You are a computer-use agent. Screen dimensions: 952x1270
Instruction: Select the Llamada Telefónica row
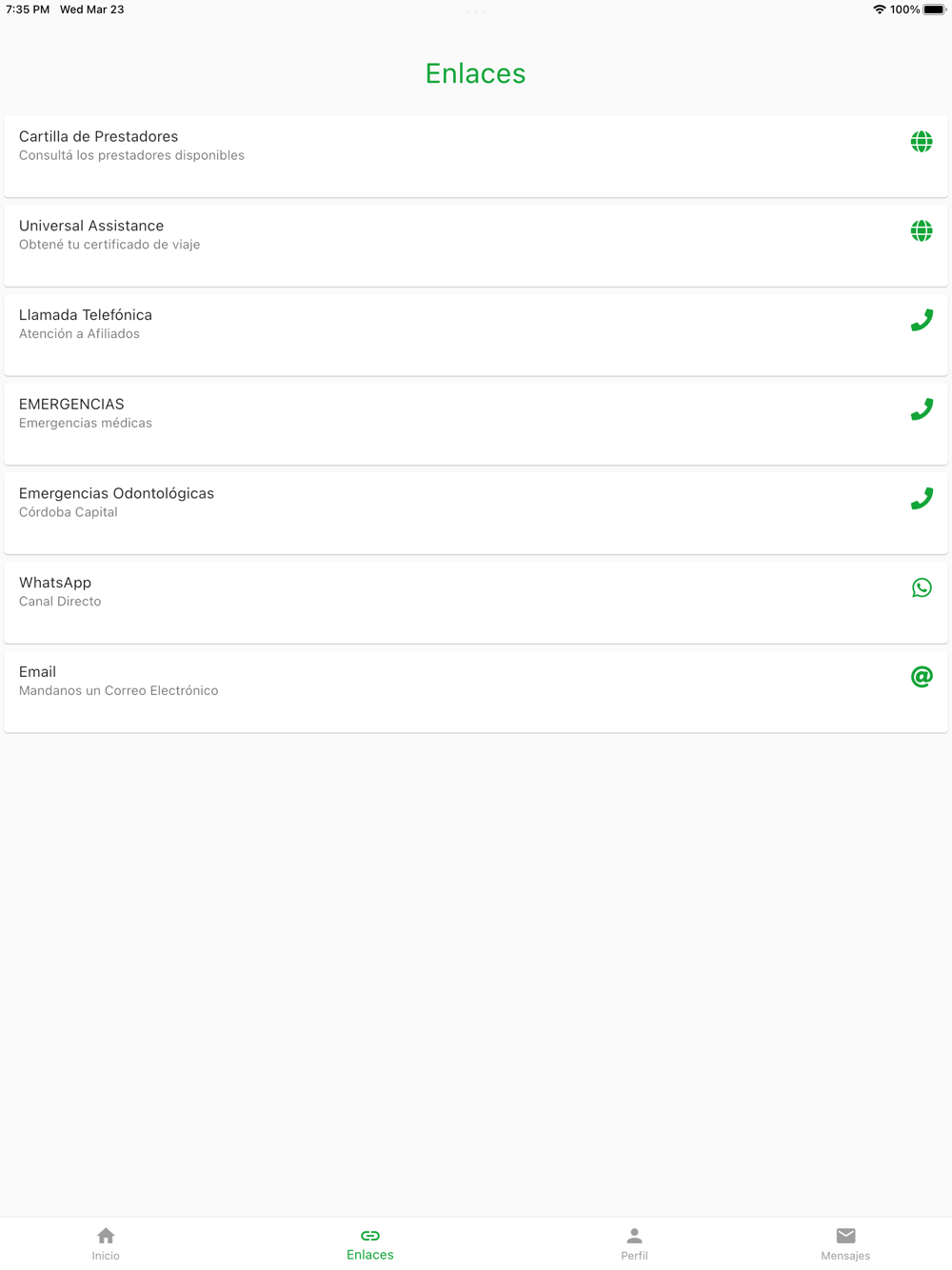coord(86,315)
